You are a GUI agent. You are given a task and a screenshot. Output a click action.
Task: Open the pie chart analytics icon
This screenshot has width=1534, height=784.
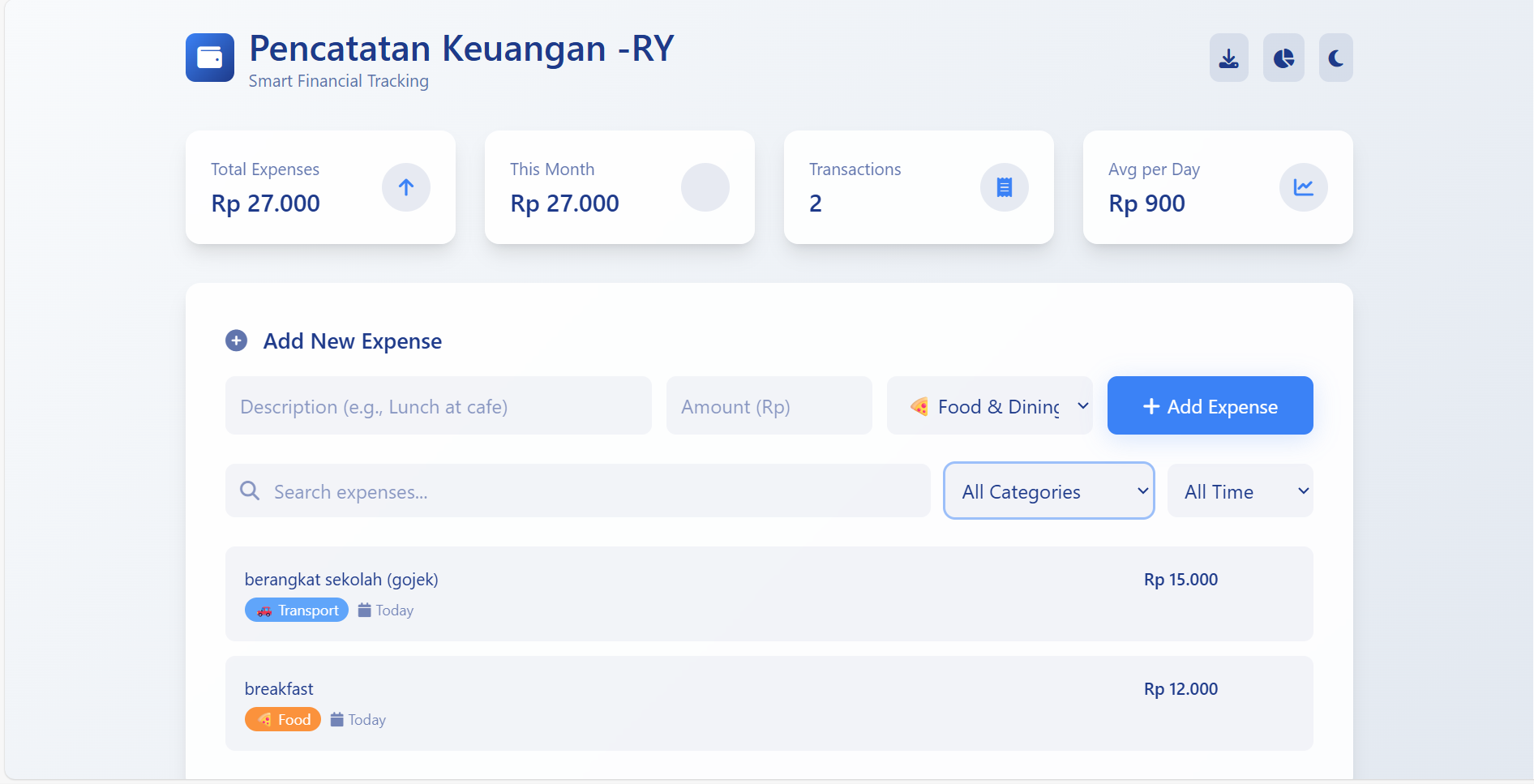(1283, 58)
